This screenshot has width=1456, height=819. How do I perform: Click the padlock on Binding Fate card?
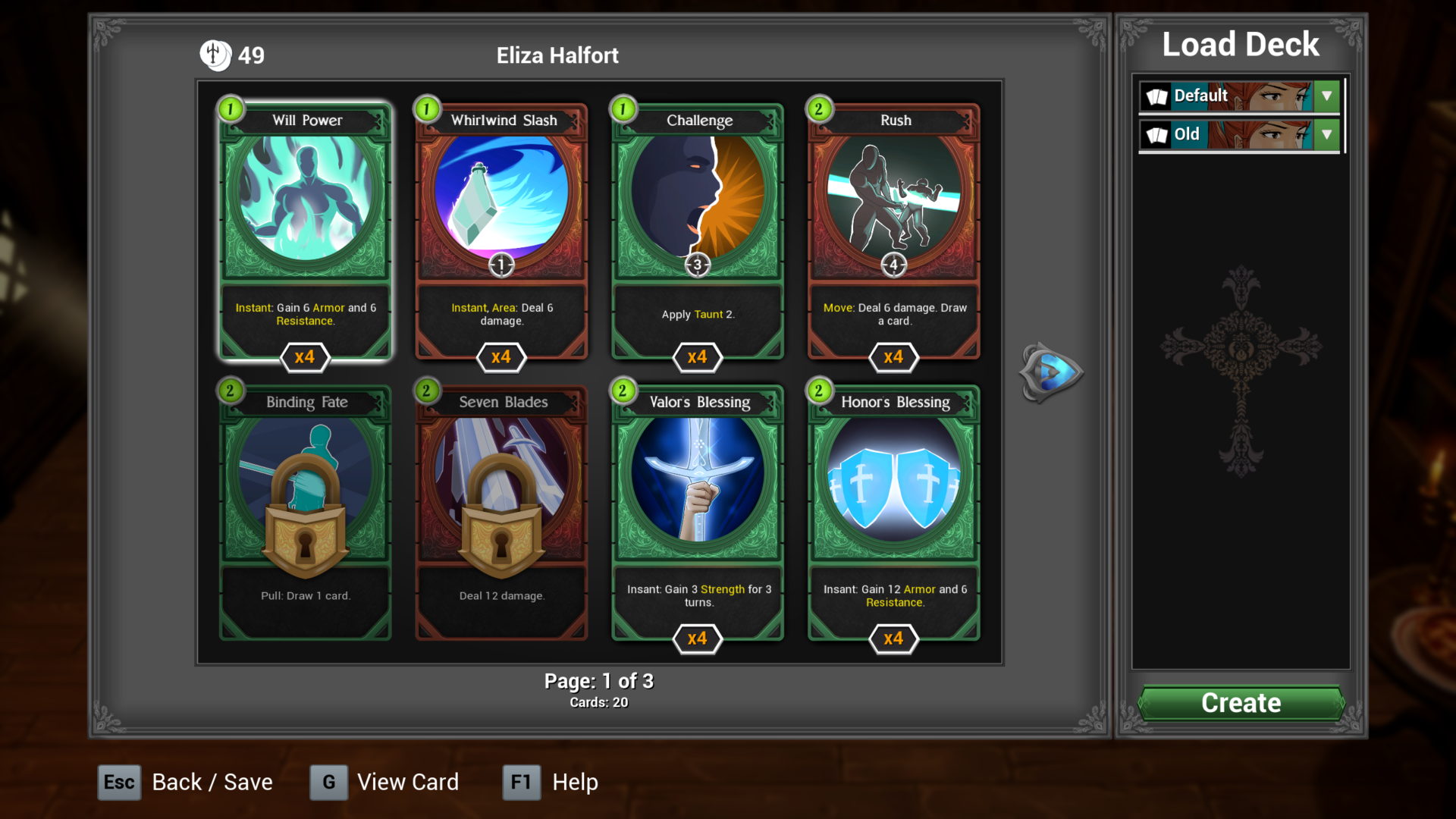[306, 515]
